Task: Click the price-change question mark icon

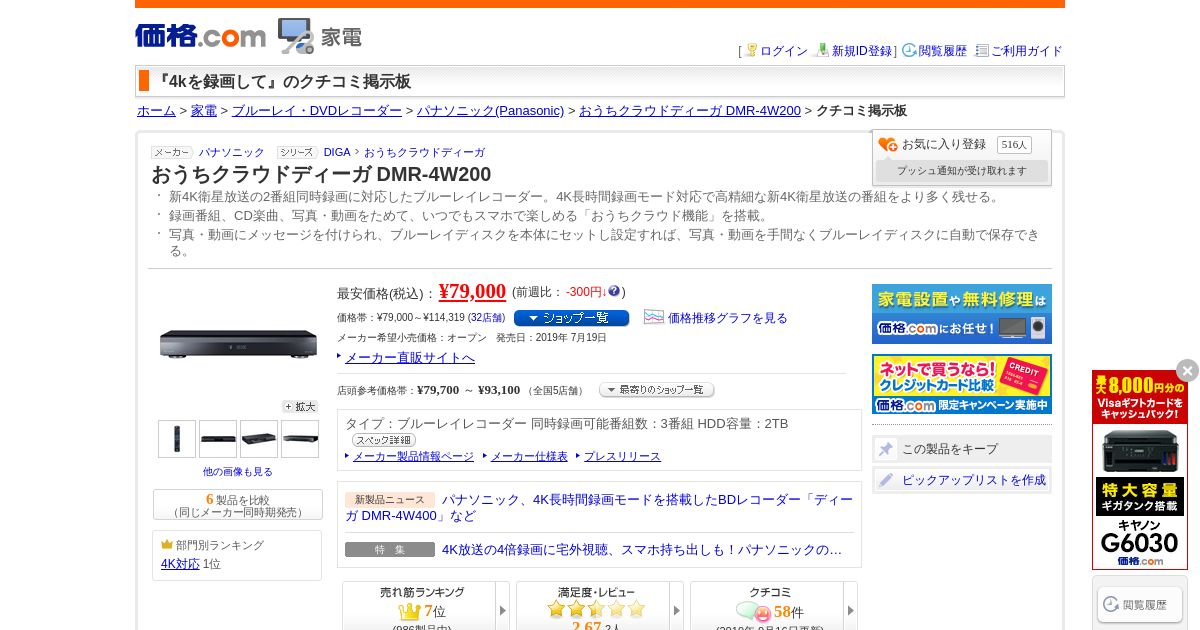Action: pyautogui.click(x=614, y=291)
